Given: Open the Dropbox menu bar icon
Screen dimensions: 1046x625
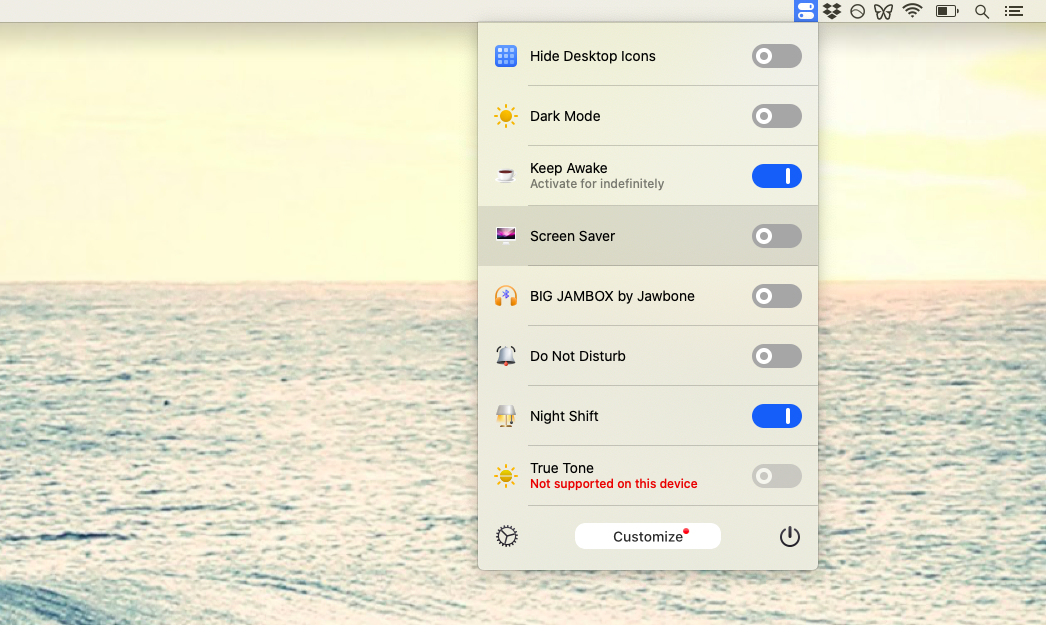Looking at the screenshot, I should (832, 11).
